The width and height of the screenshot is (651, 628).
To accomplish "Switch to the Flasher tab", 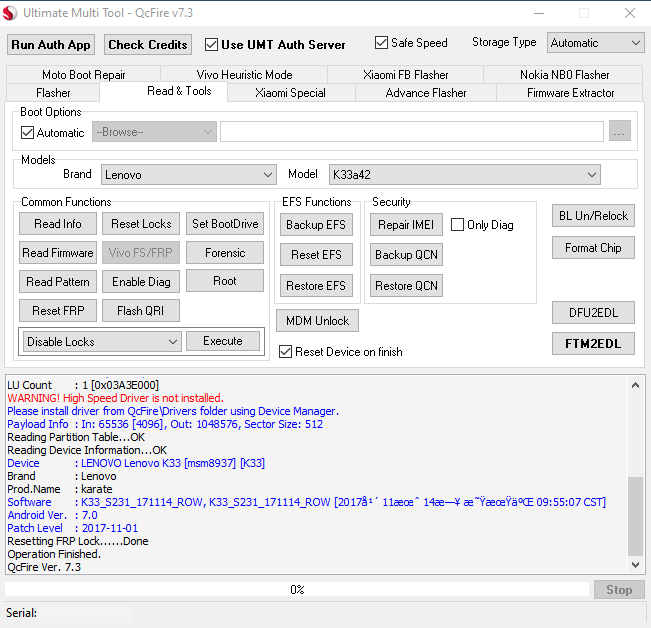I will (53, 93).
